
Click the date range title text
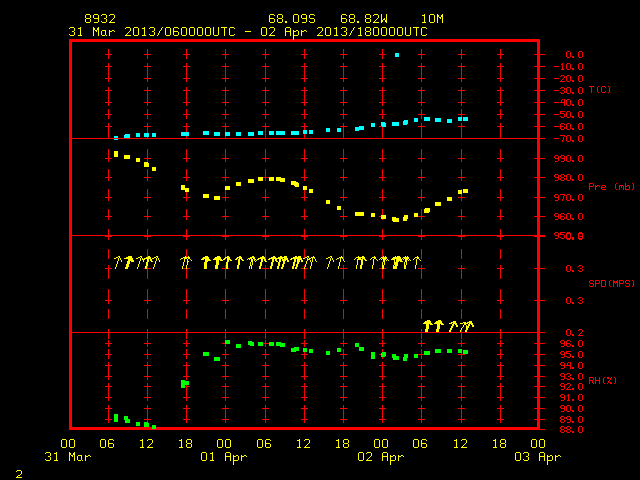[x=248, y=32]
